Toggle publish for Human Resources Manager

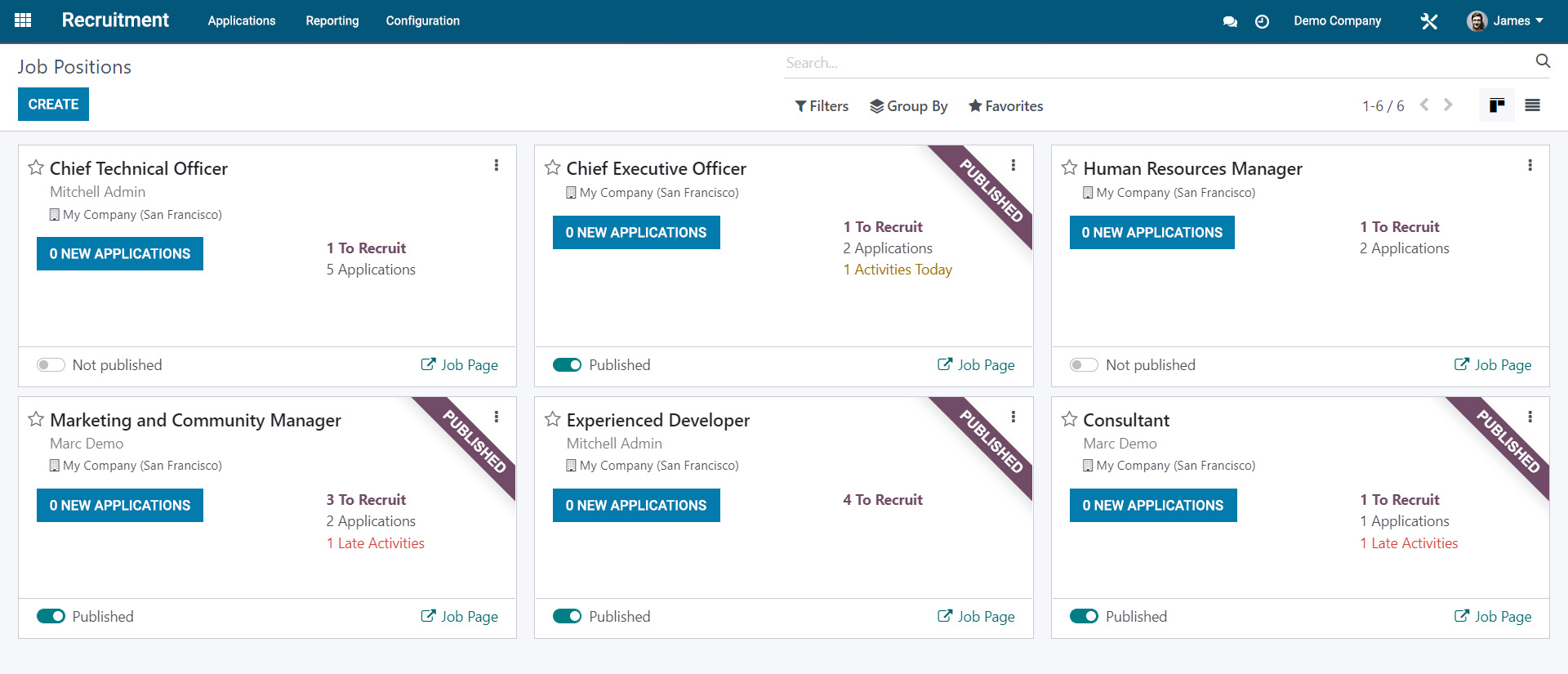1084,365
